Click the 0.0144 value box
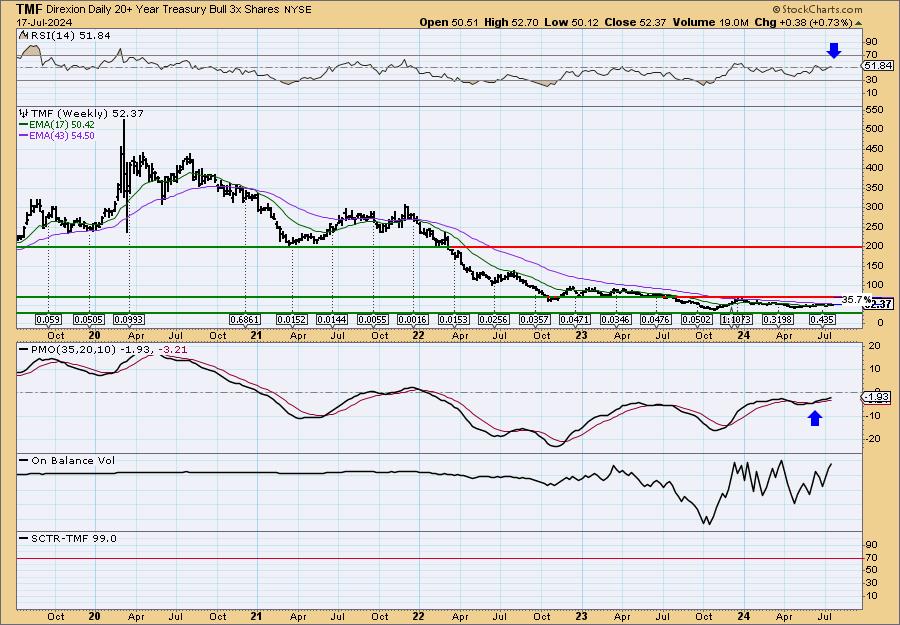The height and width of the screenshot is (625, 900). coord(332,320)
